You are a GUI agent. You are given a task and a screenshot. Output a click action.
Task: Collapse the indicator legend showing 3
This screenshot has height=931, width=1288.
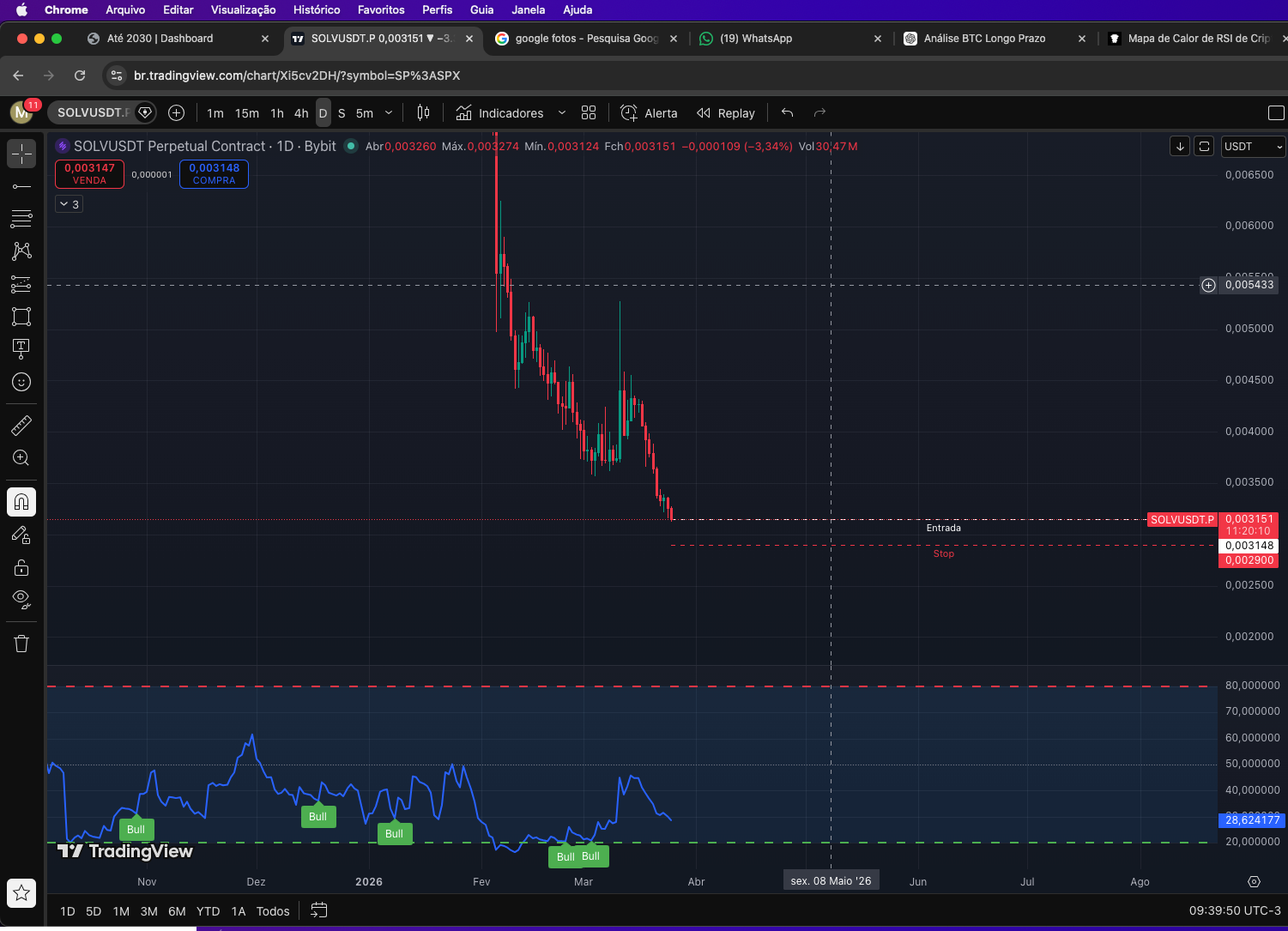(70, 204)
